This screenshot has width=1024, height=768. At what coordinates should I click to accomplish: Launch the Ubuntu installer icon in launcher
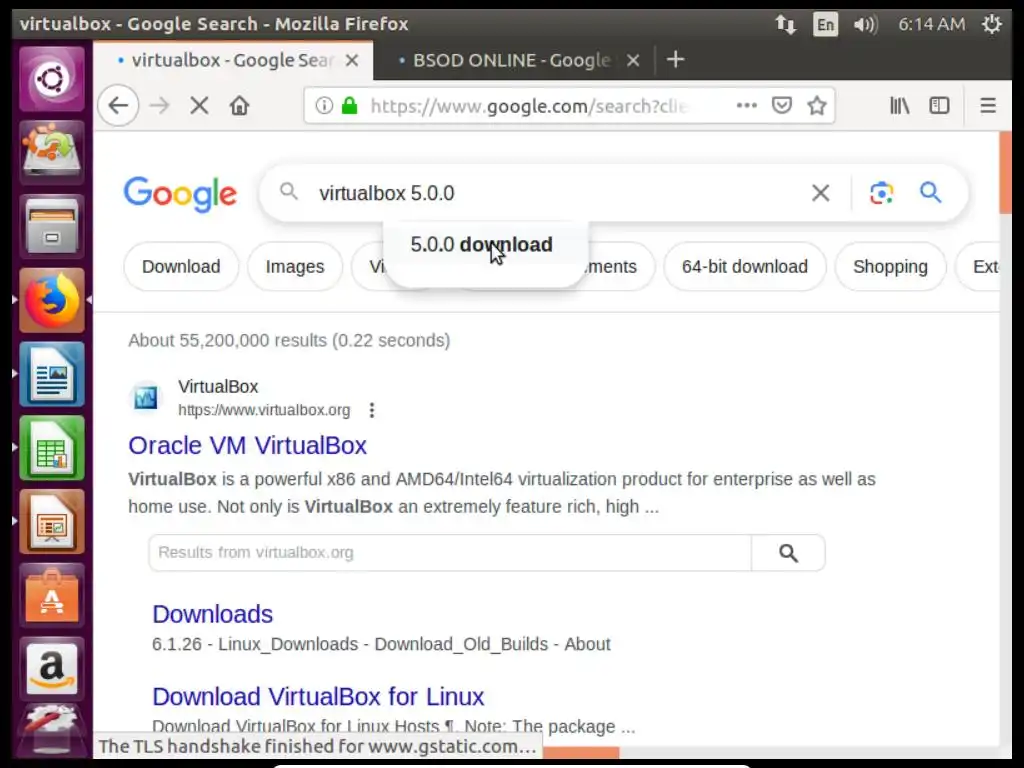tap(52, 152)
